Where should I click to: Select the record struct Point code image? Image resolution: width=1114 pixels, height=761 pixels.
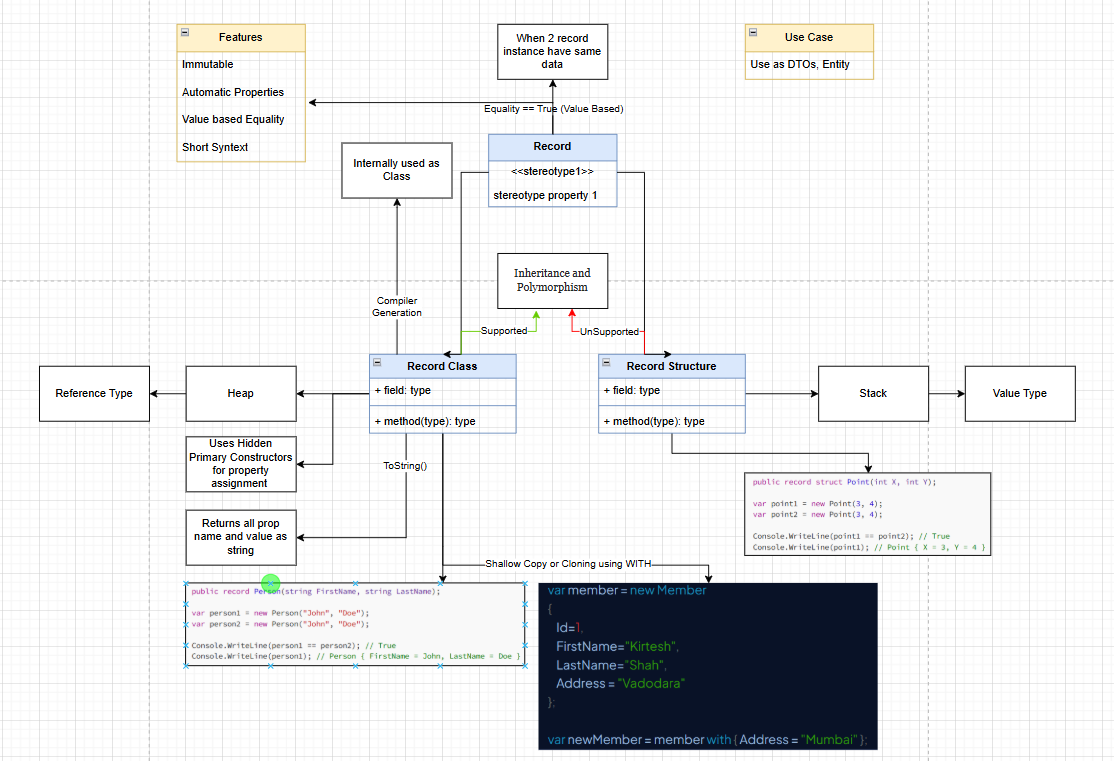point(867,514)
